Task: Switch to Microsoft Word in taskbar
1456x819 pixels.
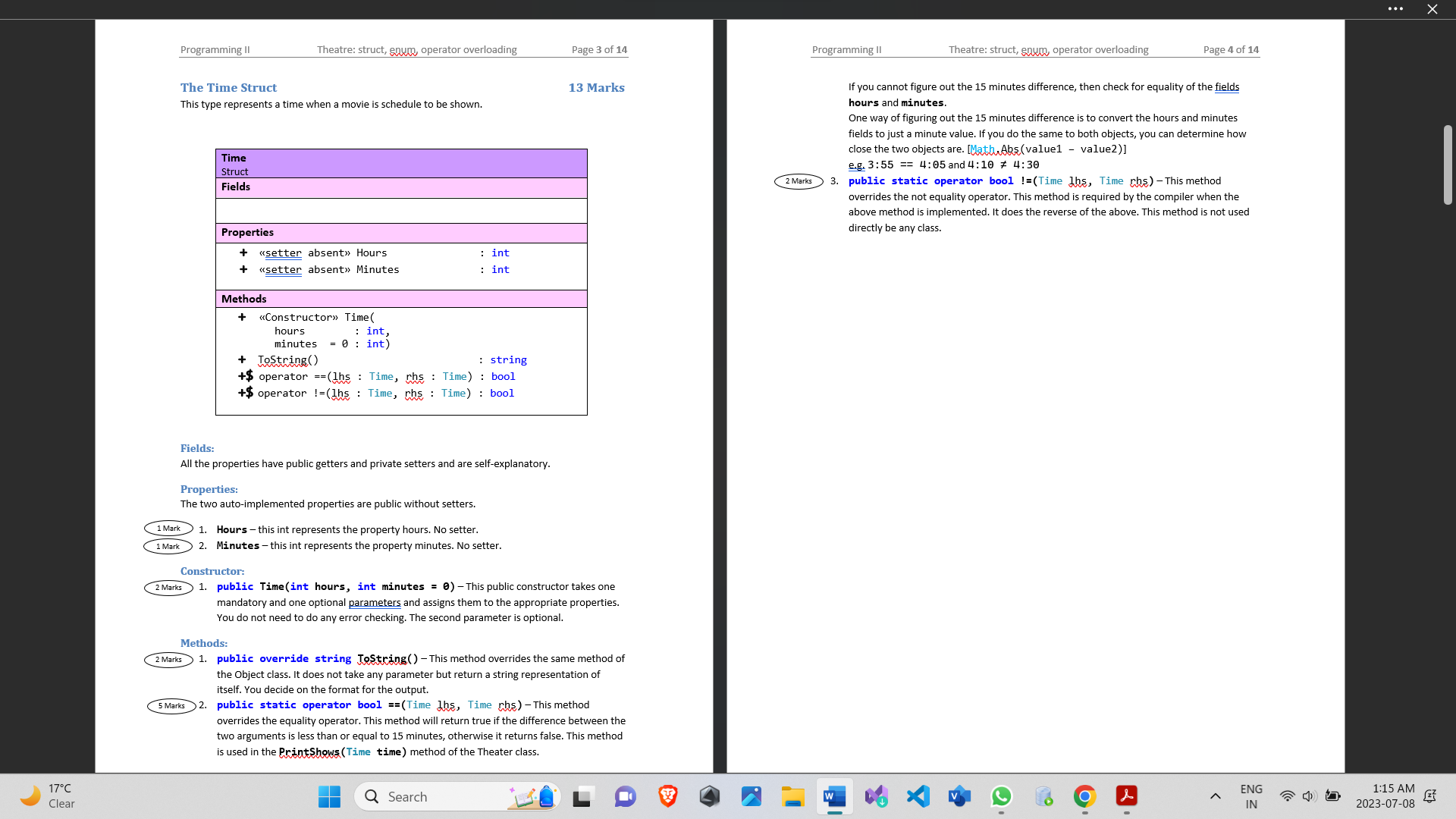Action: 834,796
